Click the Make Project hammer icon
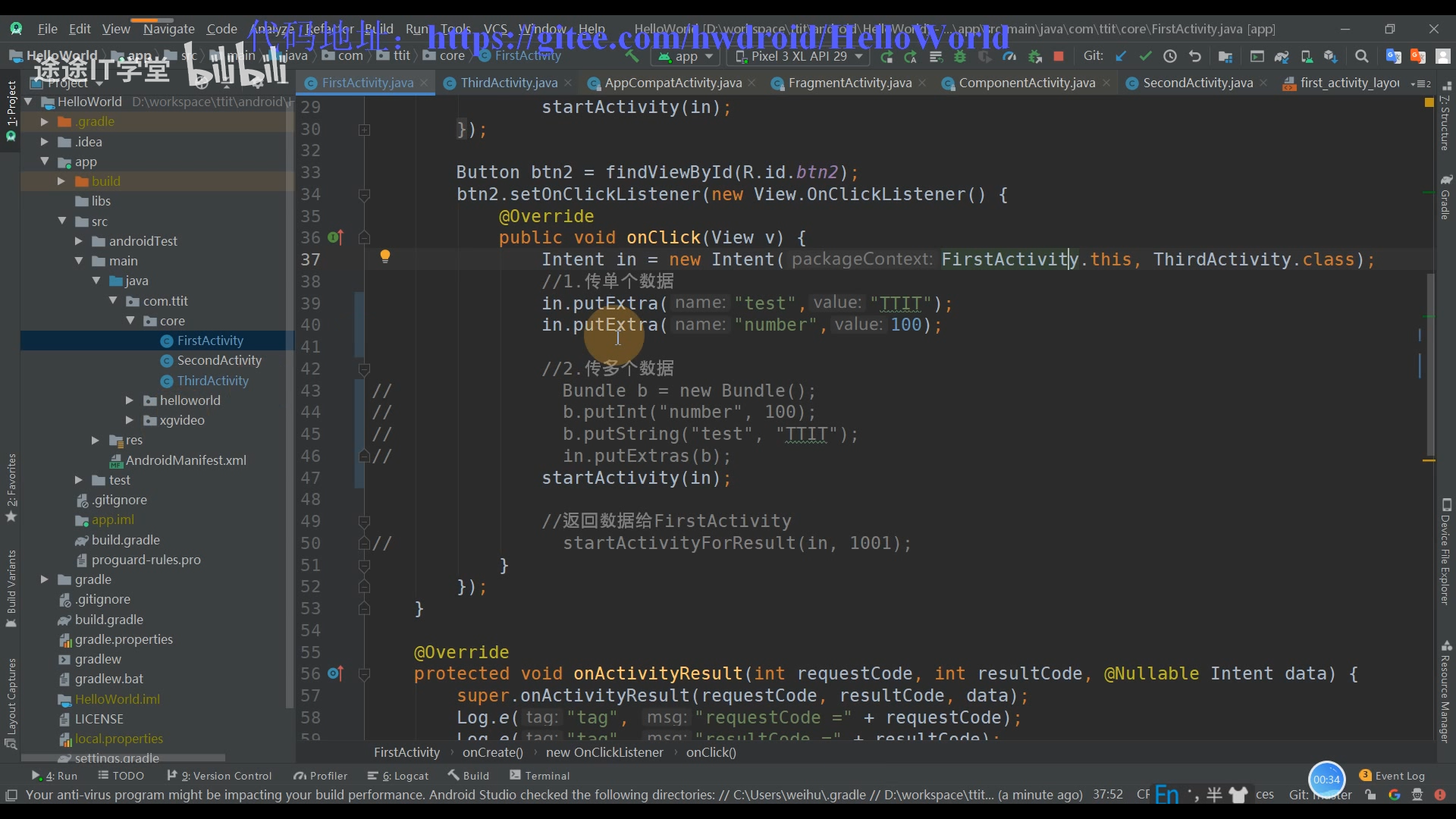1456x819 pixels. point(632,56)
